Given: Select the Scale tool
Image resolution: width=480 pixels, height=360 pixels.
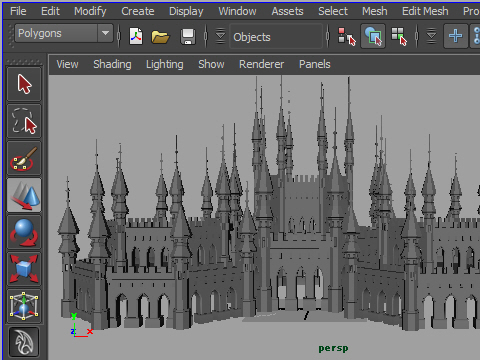Looking at the screenshot, I should tap(24, 269).
